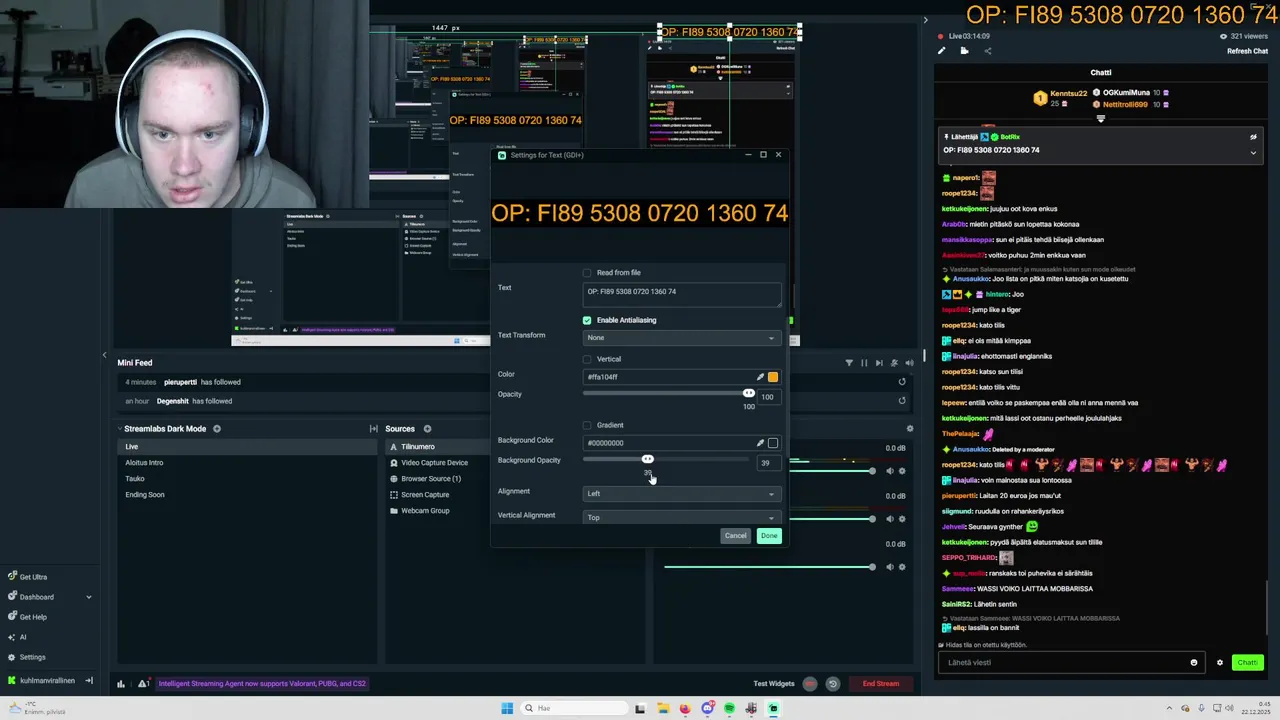1280x720 pixels.
Task: Collapse the Streamlabs Dark Mode scene collection
Action: coord(121,429)
